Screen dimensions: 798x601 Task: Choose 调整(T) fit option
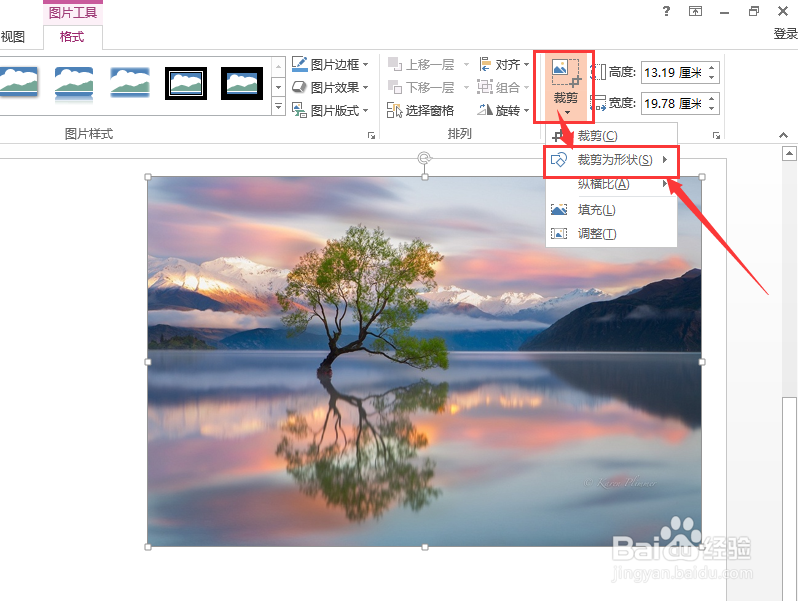click(611, 234)
